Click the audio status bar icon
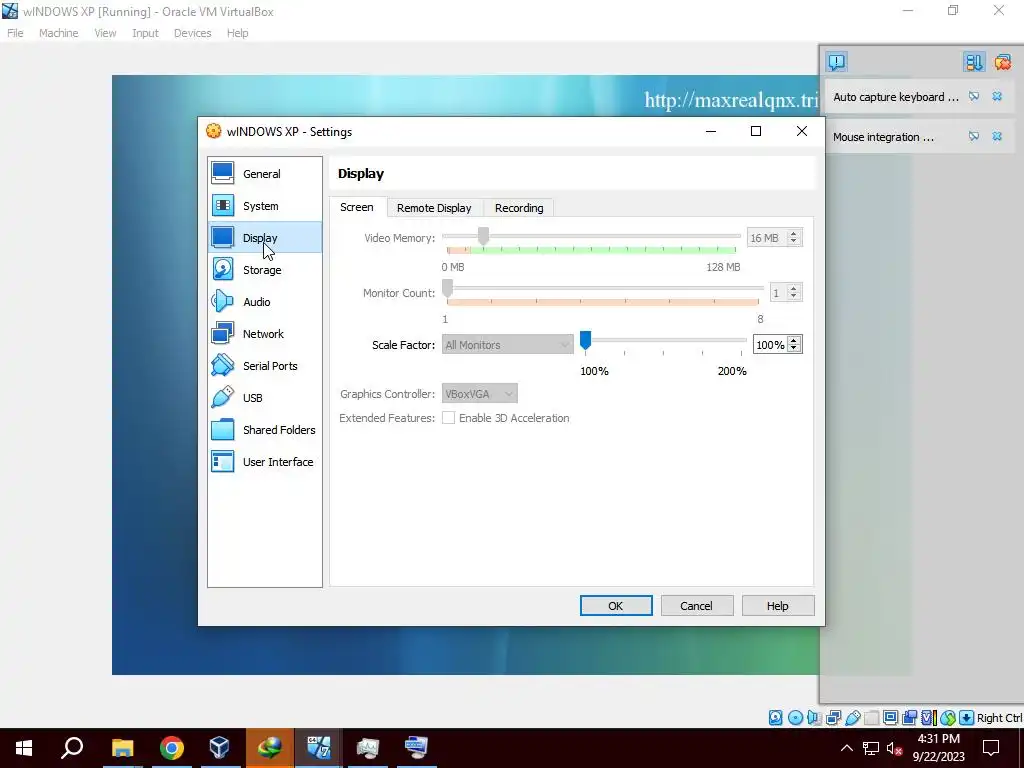The width and height of the screenshot is (1024, 768). click(814, 718)
